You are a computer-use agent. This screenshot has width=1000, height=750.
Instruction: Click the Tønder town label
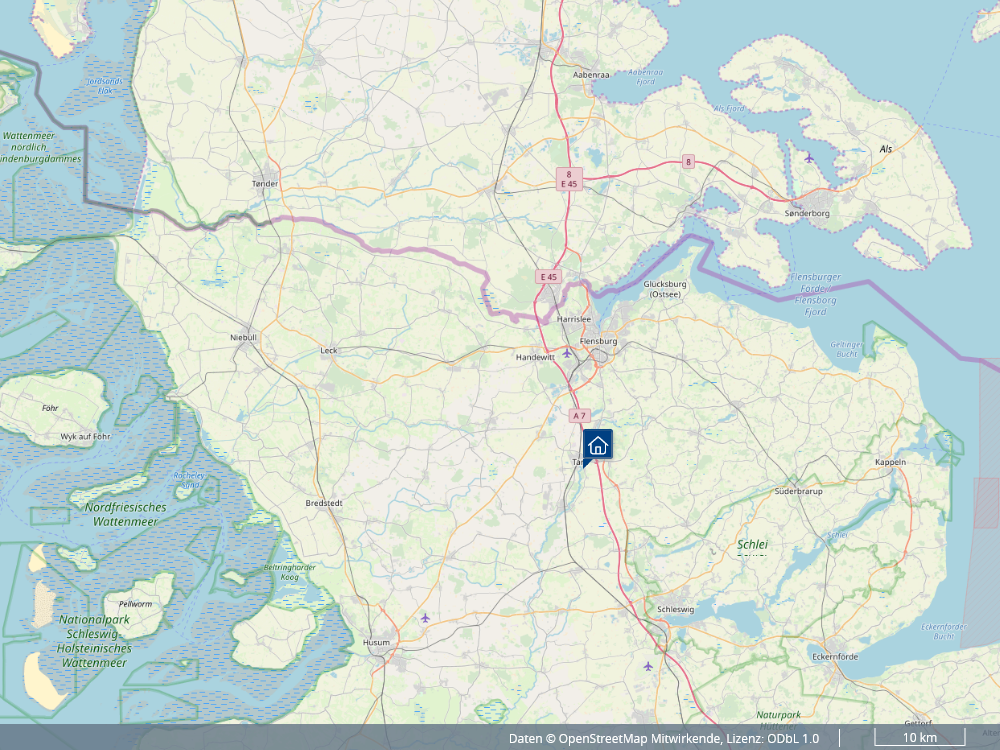point(265,184)
